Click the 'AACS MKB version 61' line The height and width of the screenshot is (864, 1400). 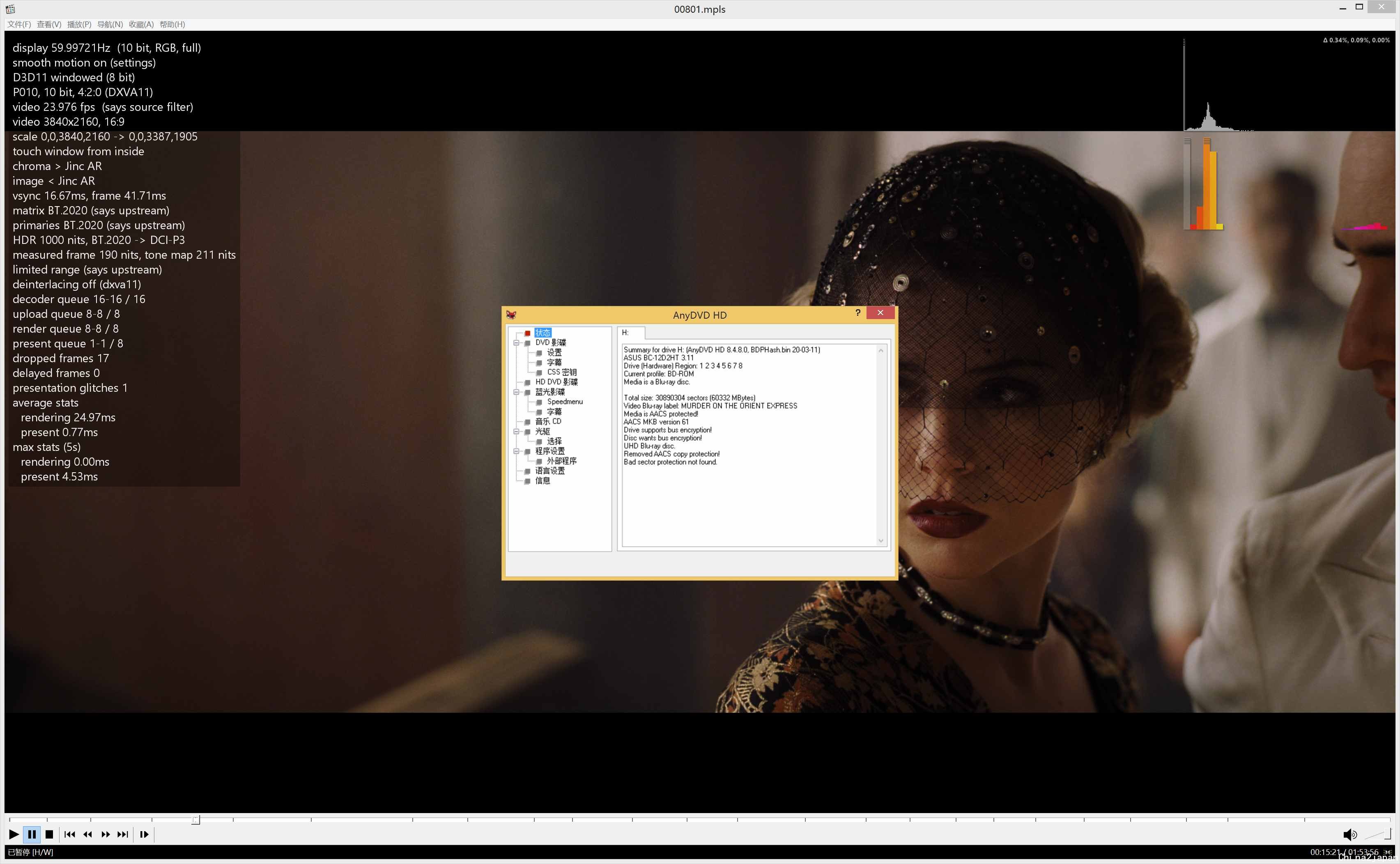point(656,422)
